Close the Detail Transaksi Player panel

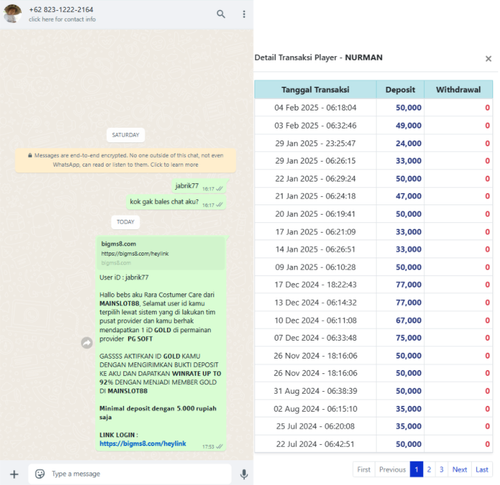coord(488,59)
